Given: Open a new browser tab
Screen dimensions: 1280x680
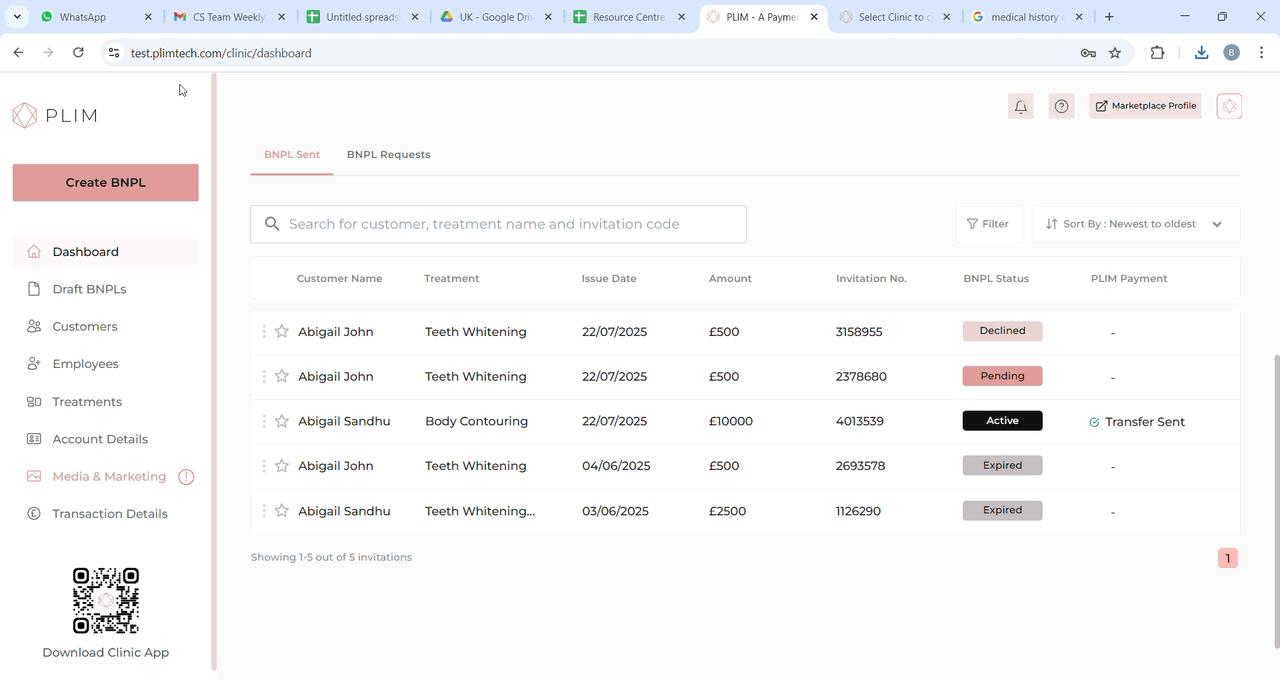Looking at the screenshot, I should [1109, 17].
